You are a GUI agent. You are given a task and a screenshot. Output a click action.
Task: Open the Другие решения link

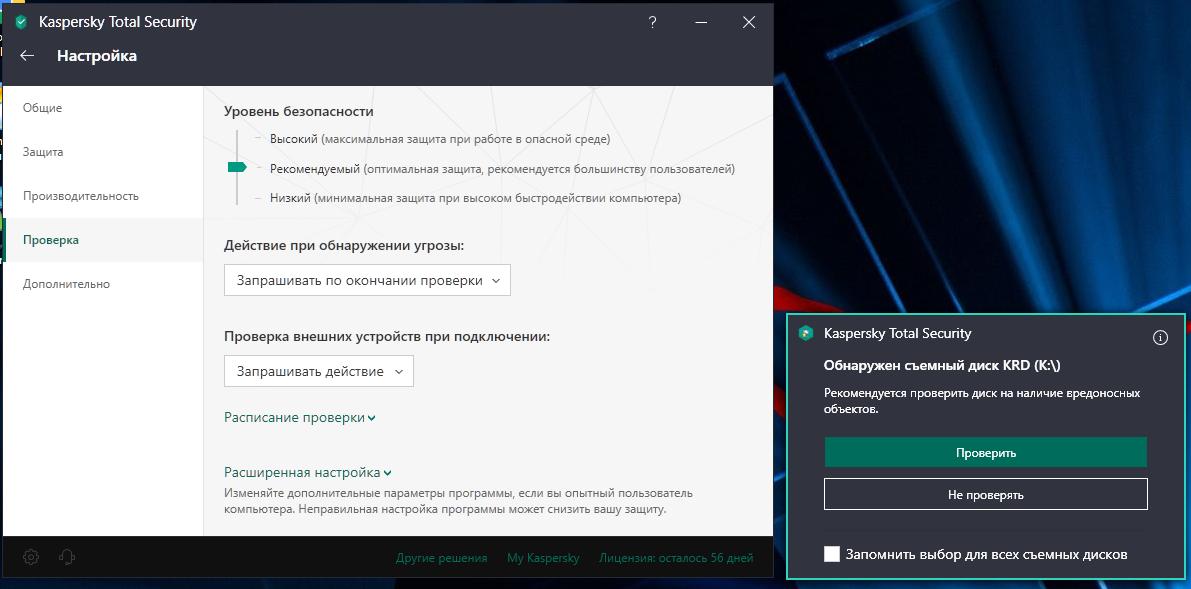point(441,558)
